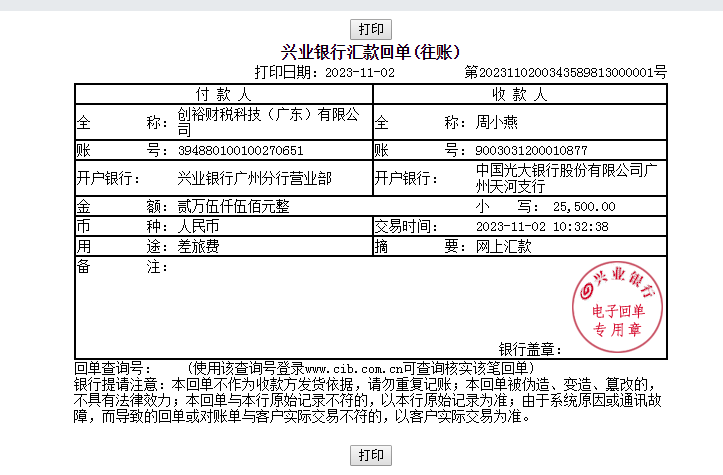Image resolution: width=723 pixels, height=475 pixels.
Task: Click the red 电子回单专用章 stamp
Action: 617,307
